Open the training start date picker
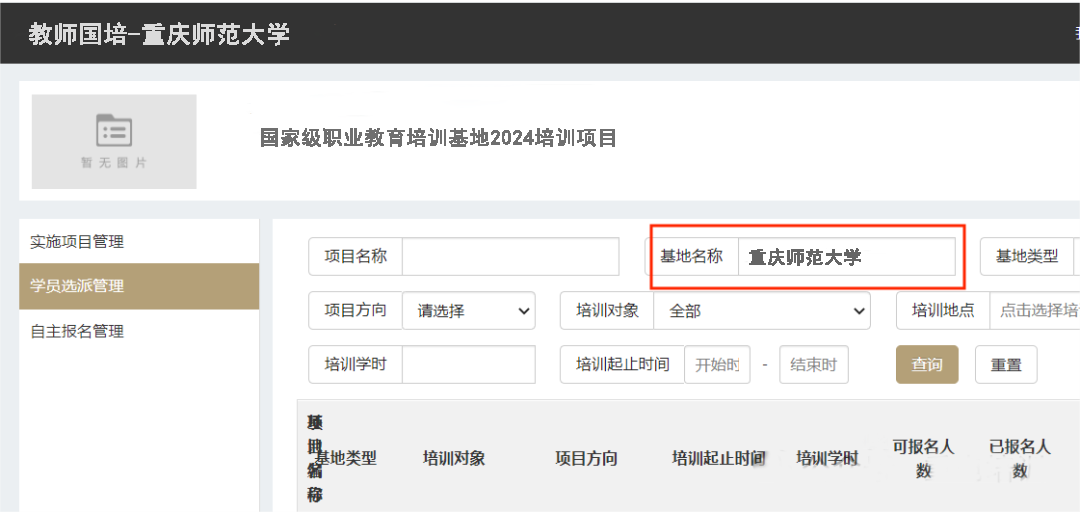The image size is (1080, 512). click(716, 365)
